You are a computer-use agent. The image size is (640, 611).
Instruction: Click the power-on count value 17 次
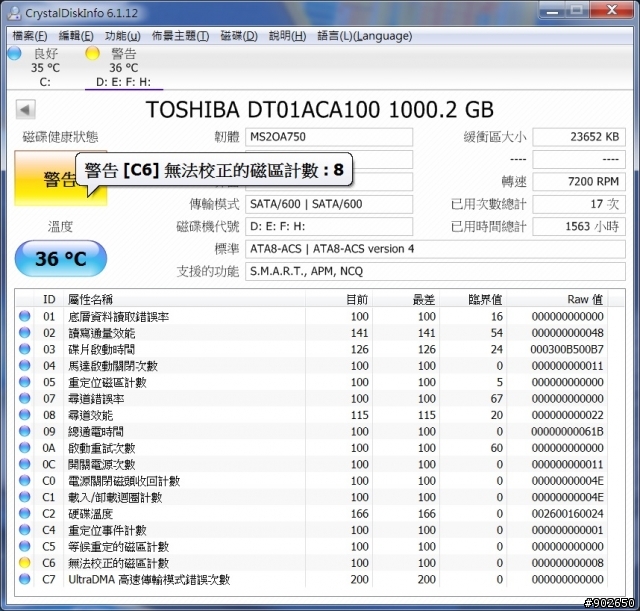click(x=579, y=204)
